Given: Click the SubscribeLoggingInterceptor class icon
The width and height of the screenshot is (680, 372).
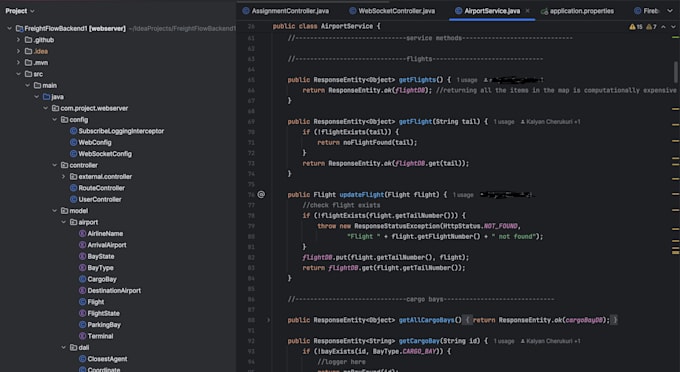Looking at the screenshot, I should click(x=73, y=131).
